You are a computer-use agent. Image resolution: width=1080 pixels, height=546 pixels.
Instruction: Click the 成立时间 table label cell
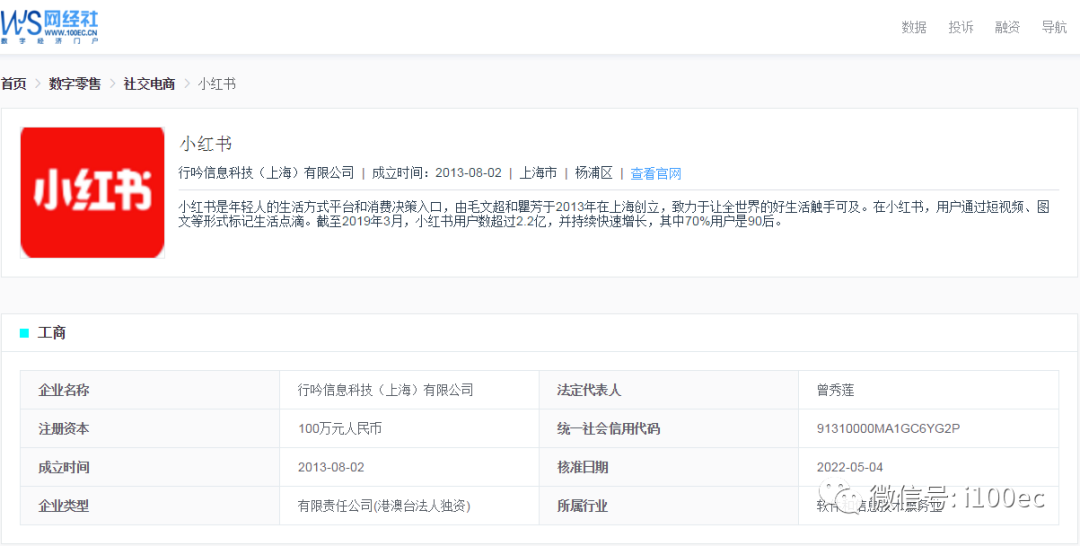150,467
